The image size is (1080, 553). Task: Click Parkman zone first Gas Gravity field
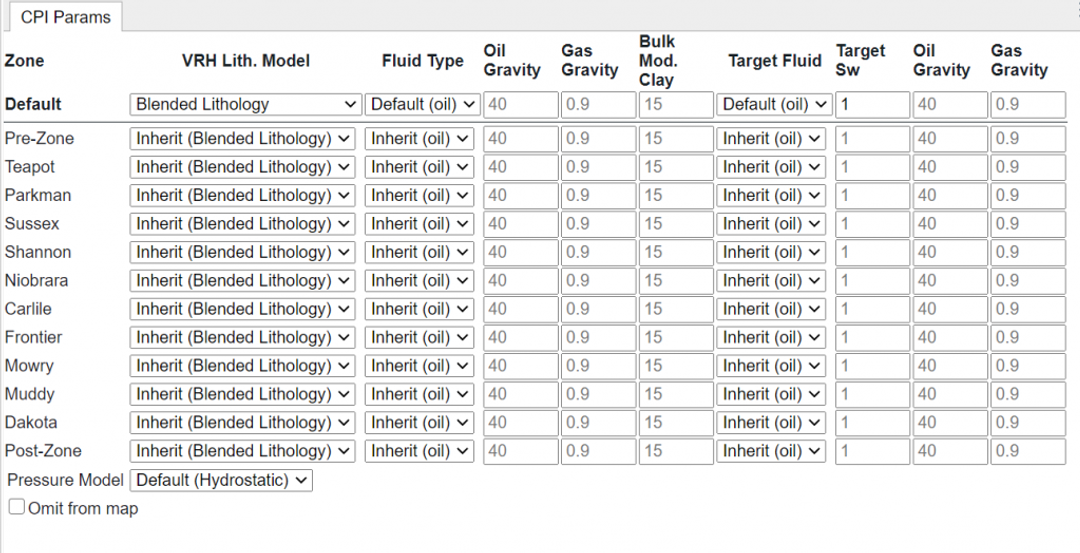click(x=599, y=196)
